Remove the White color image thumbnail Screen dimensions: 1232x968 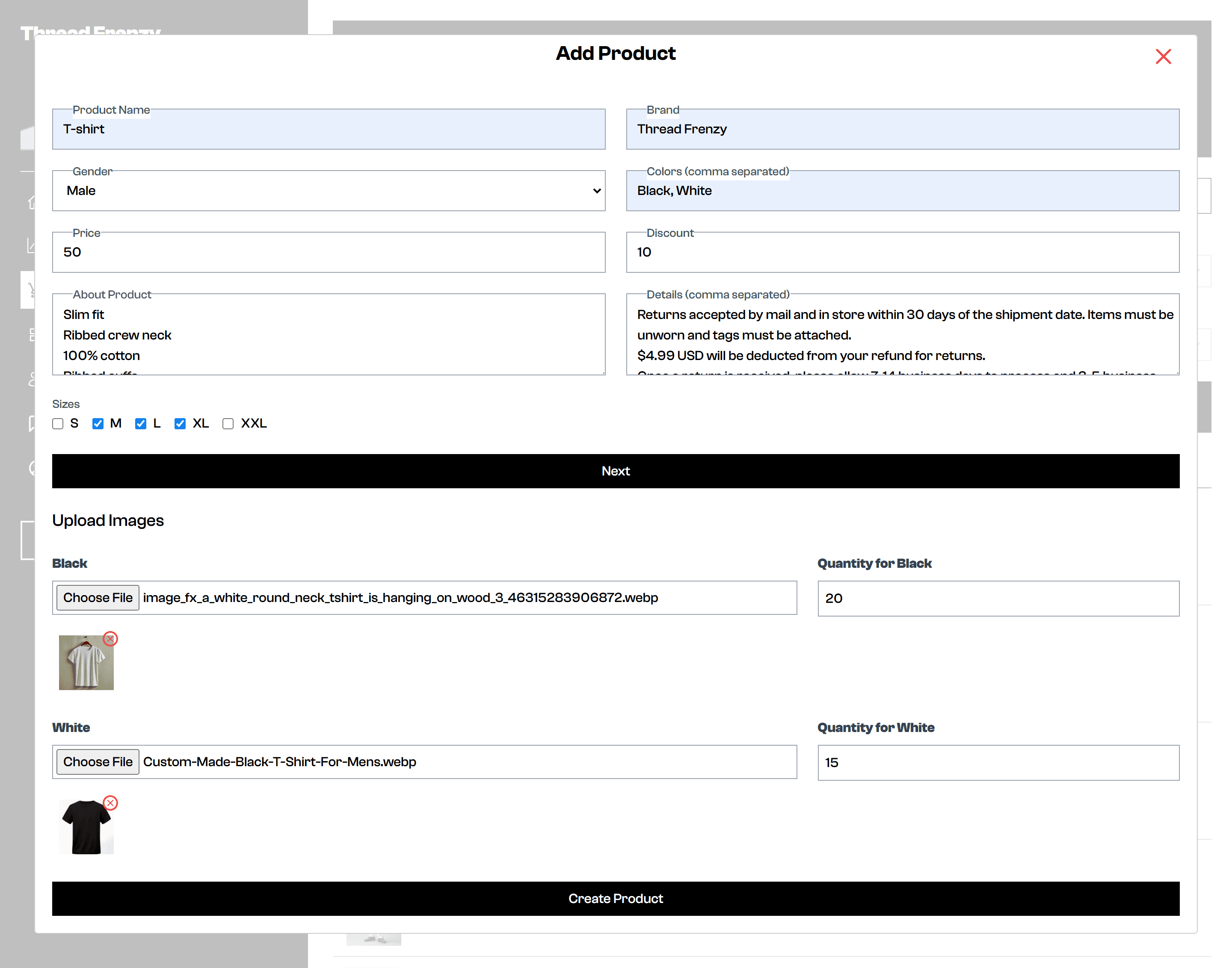point(110,803)
